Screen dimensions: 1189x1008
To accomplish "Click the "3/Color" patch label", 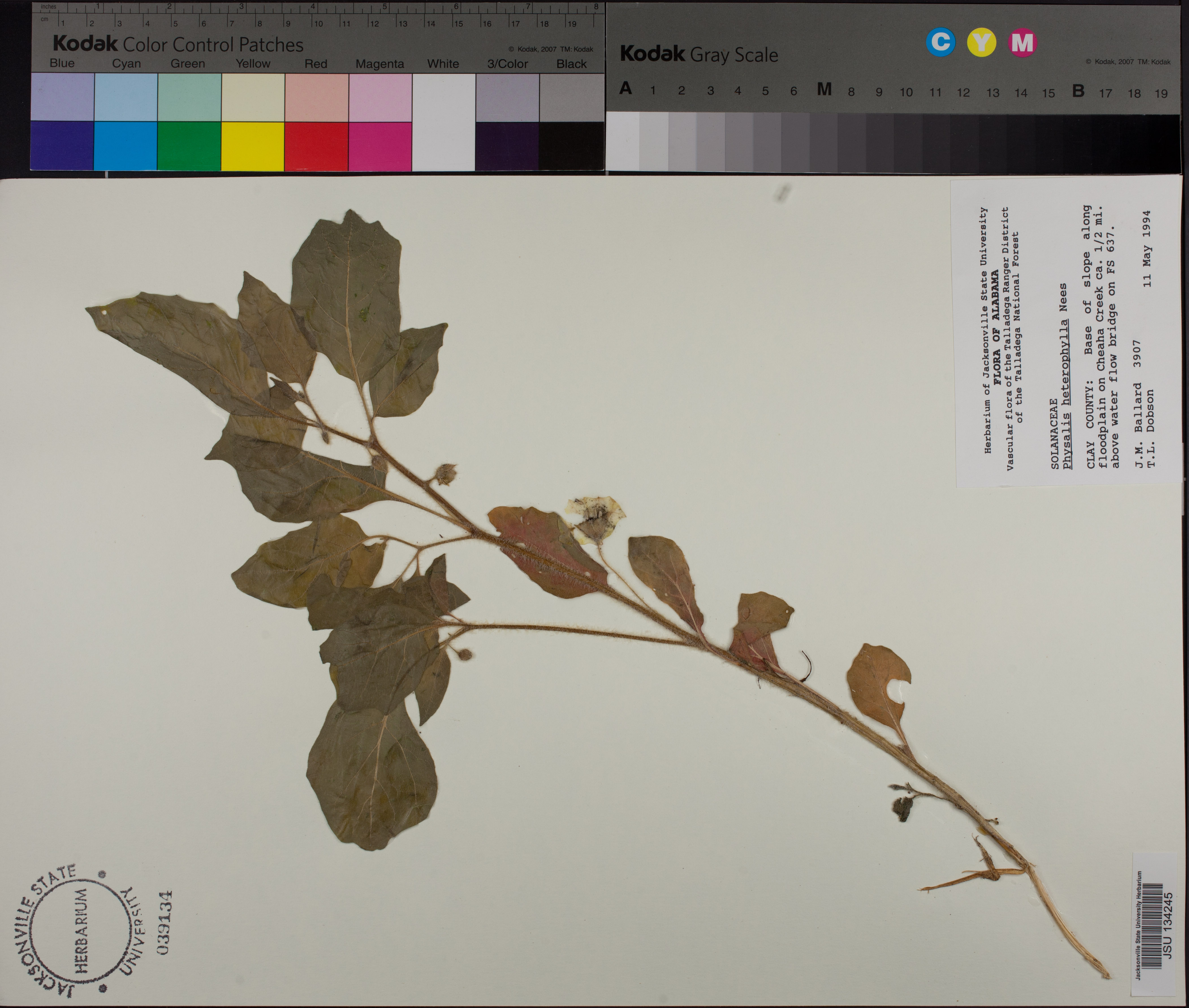I will [507, 64].
